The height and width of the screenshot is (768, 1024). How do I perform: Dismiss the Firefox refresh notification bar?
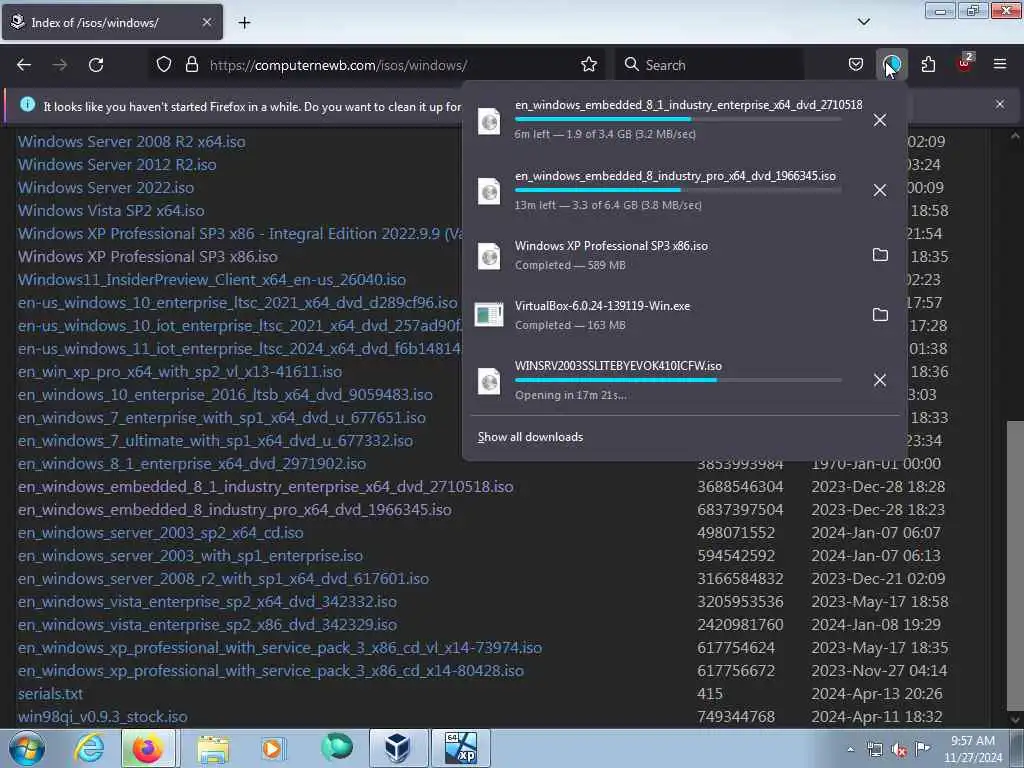pos(999,104)
